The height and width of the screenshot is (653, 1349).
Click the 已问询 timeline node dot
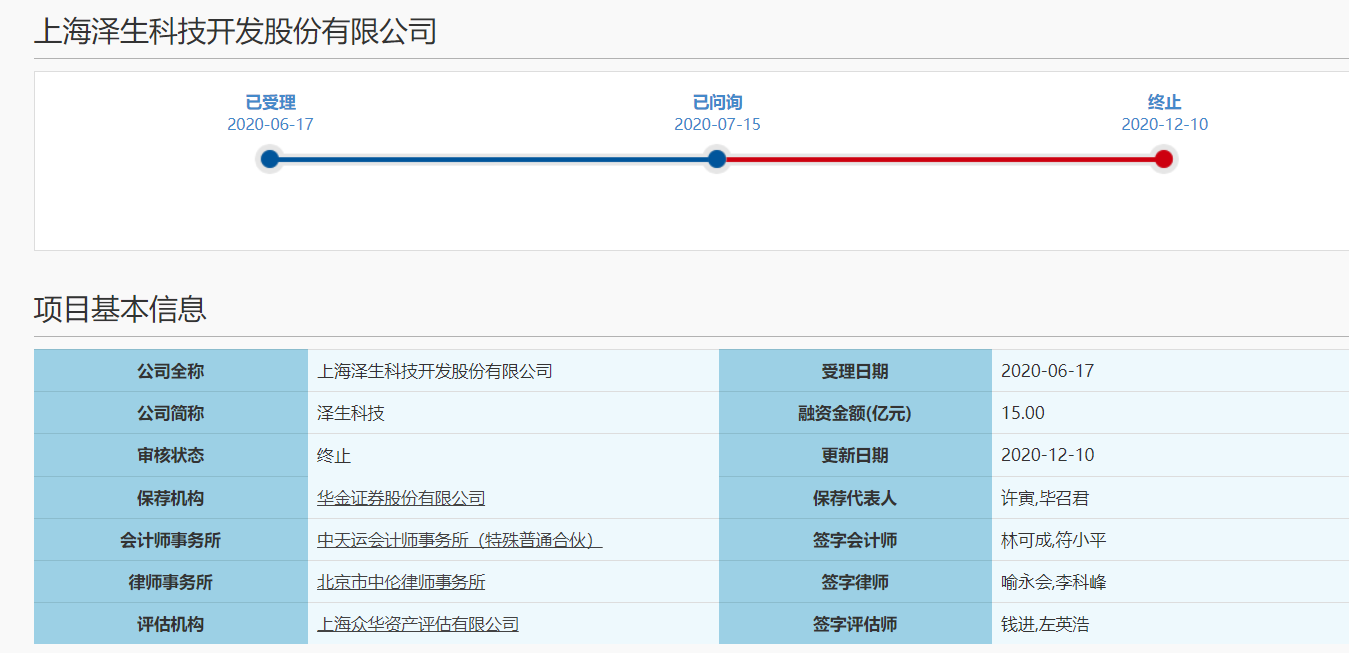tap(717, 159)
